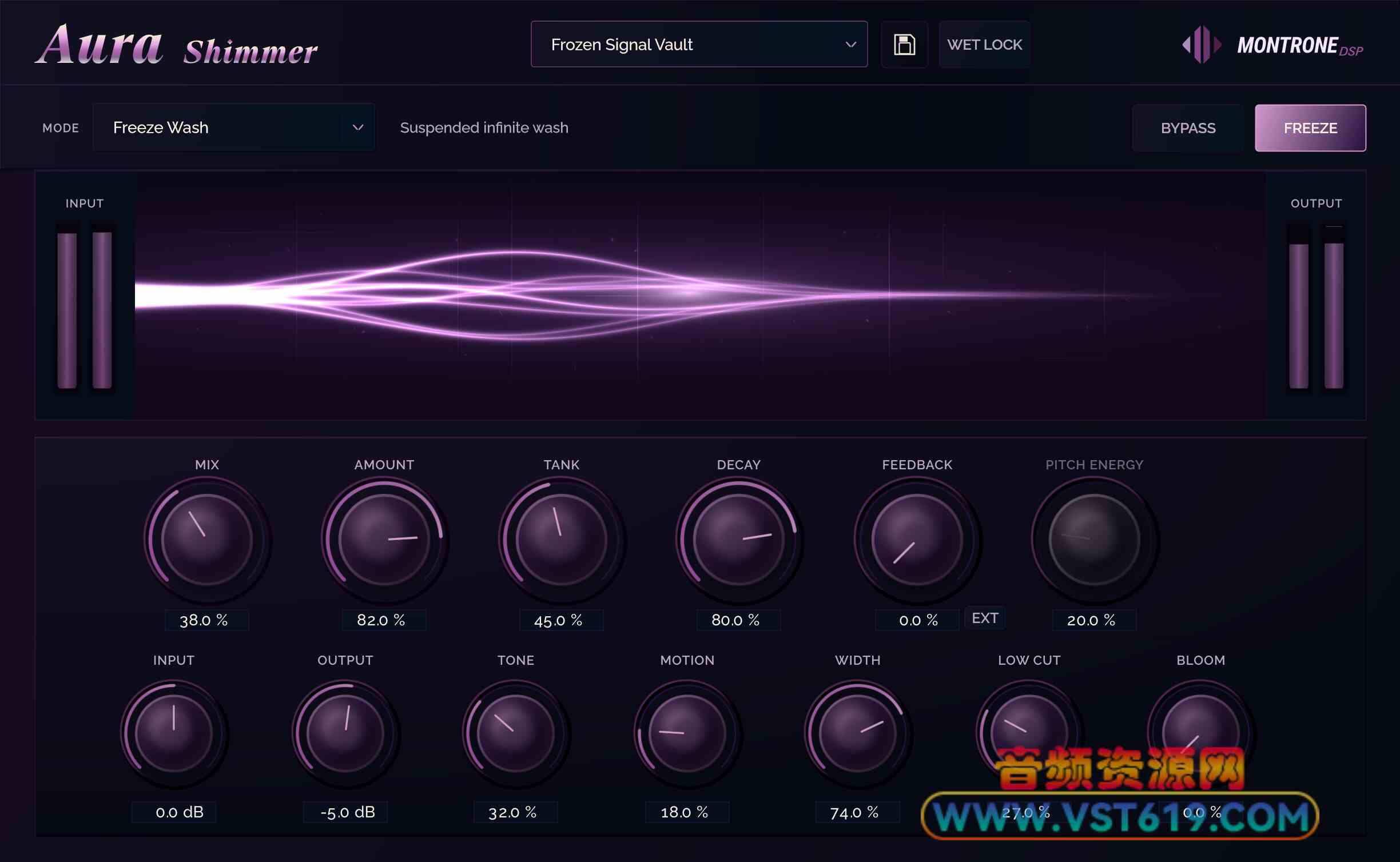Click the BLOOM label

coord(1200,660)
